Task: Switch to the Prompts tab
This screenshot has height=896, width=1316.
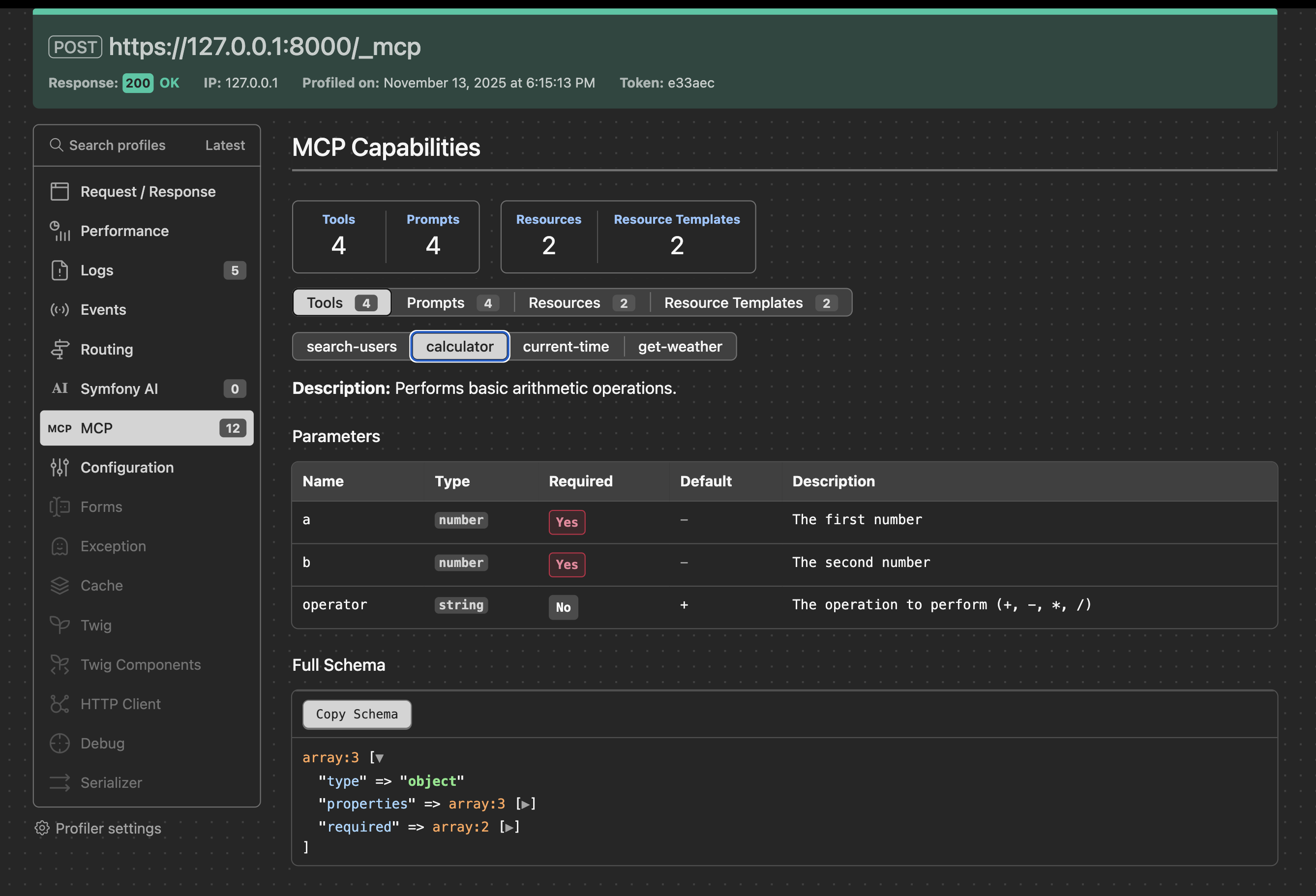Action: (x=435, y=302)
